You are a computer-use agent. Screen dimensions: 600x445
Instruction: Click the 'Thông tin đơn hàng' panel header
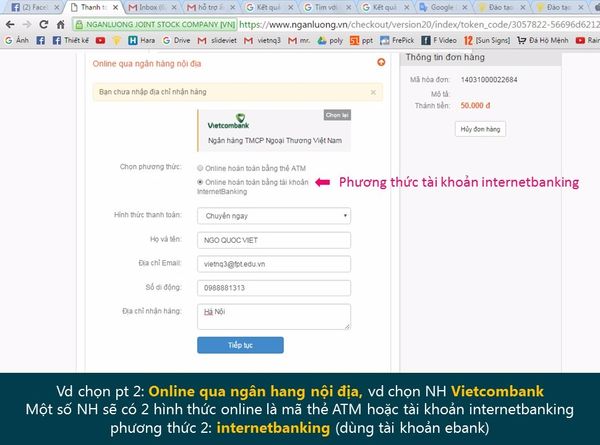point(481,57)
